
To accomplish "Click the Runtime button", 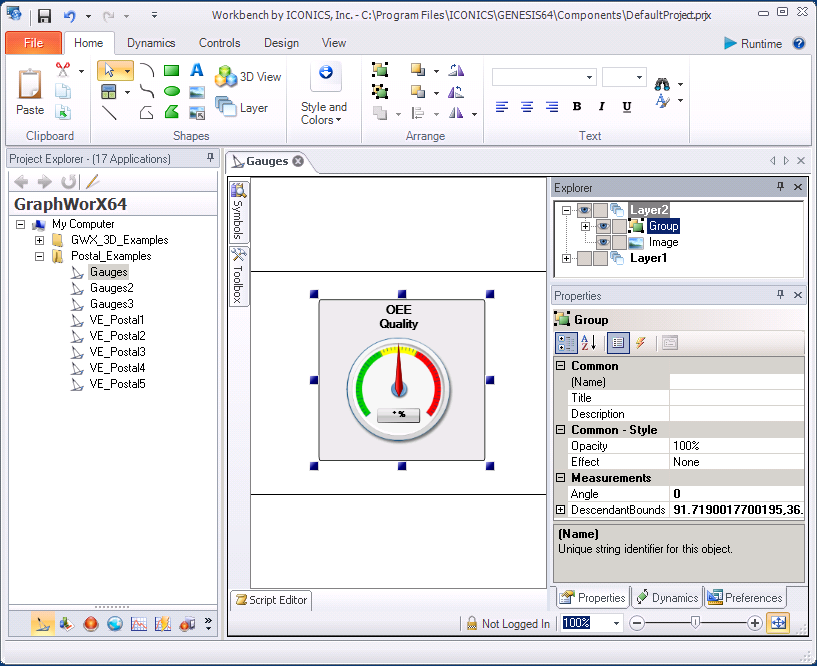I will 752,43.
